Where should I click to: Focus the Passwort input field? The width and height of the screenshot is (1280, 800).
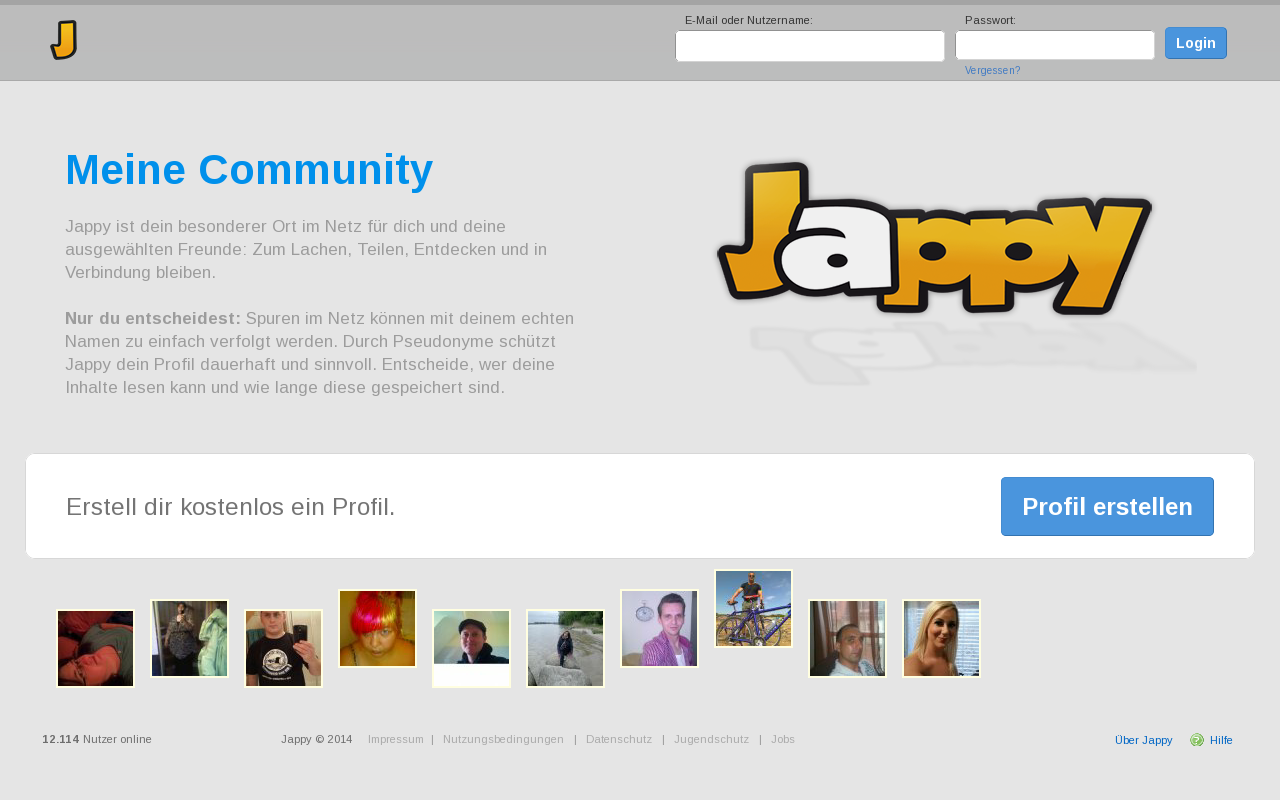tap(1055, 45)
